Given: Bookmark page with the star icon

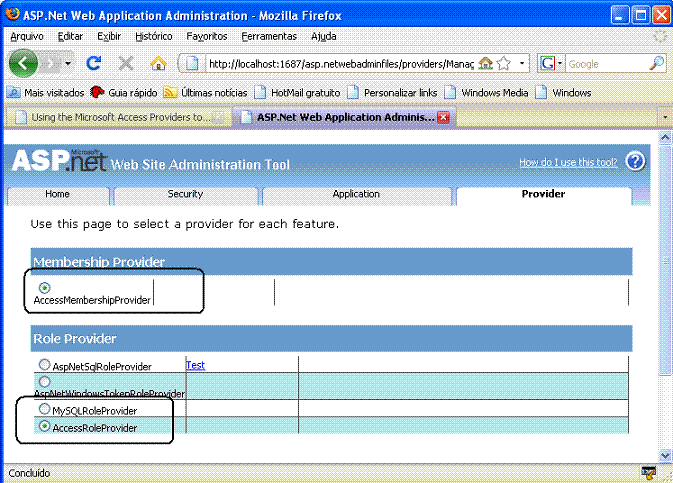Looking at the screenshot, I should (503, 64).
